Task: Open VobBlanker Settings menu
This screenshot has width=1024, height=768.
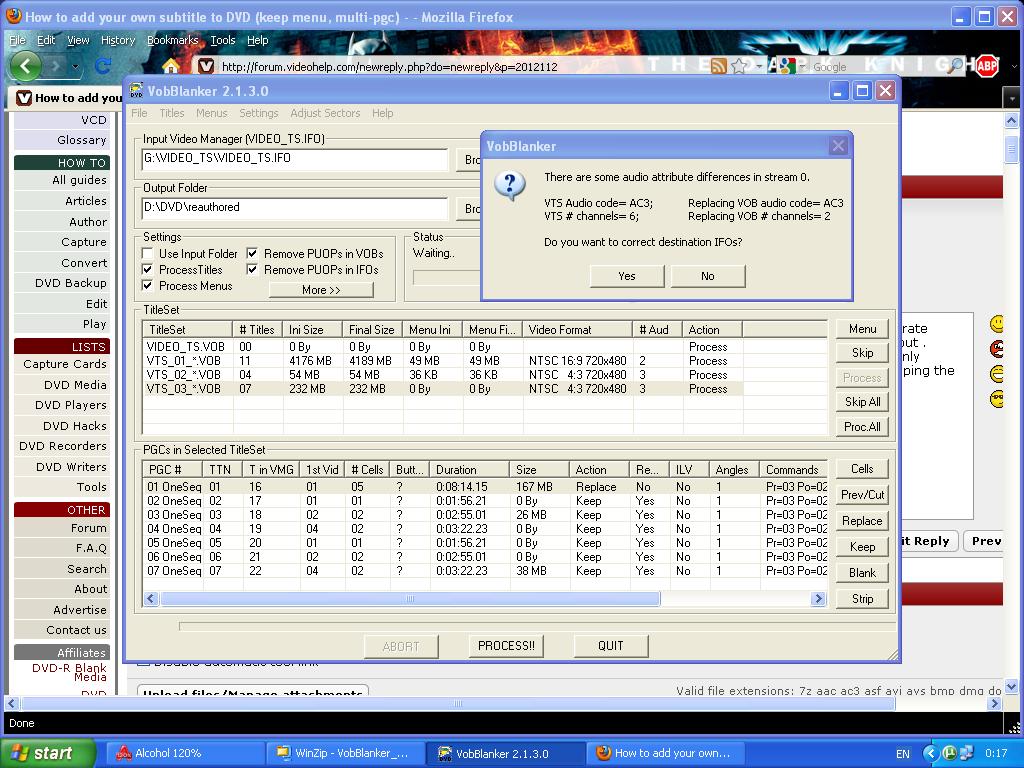Action: point(259,113)
